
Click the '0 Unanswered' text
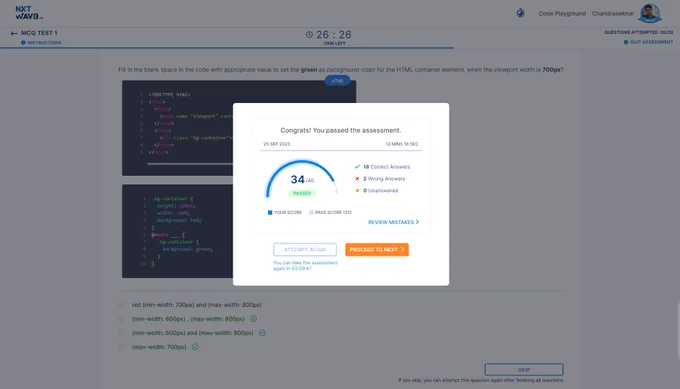pos(380,190)
